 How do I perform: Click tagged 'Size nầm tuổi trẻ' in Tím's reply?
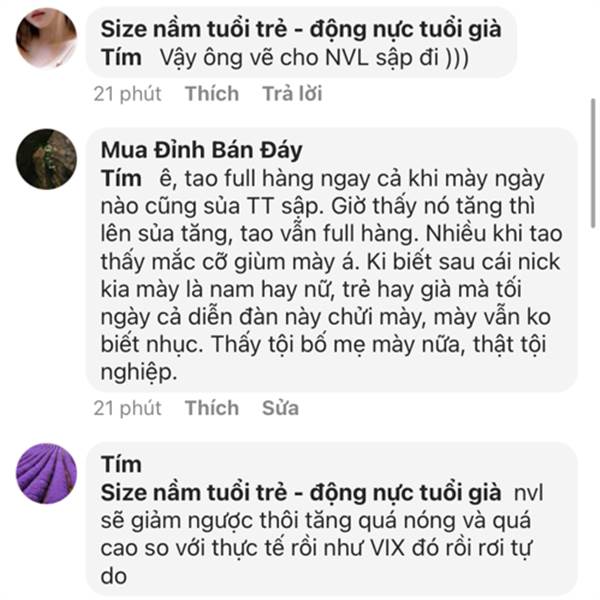[x=301, y=493]
